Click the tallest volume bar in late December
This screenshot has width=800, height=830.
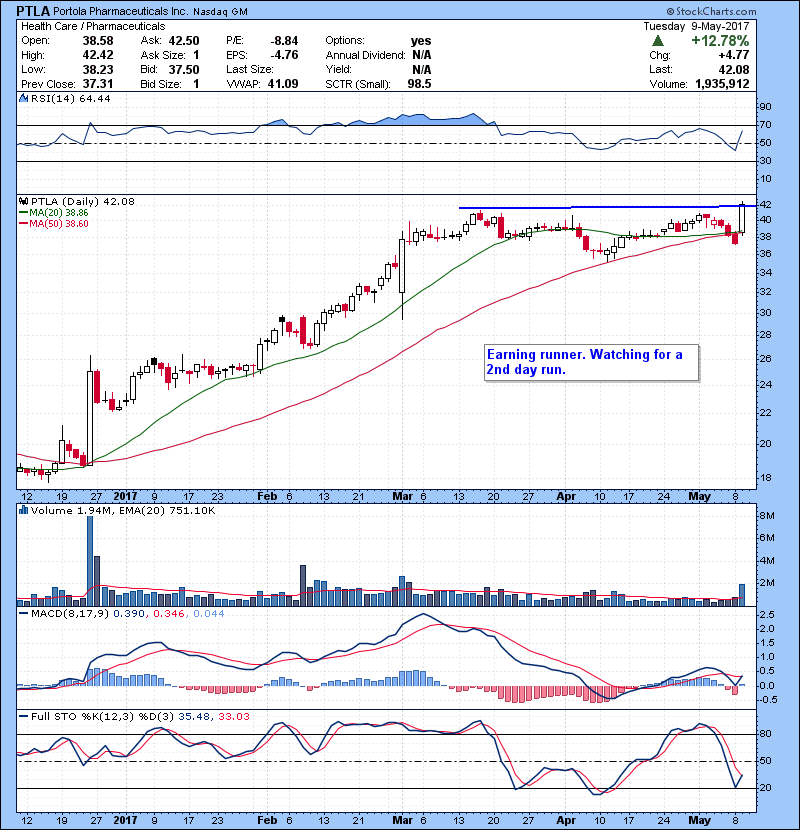point(89,561)
